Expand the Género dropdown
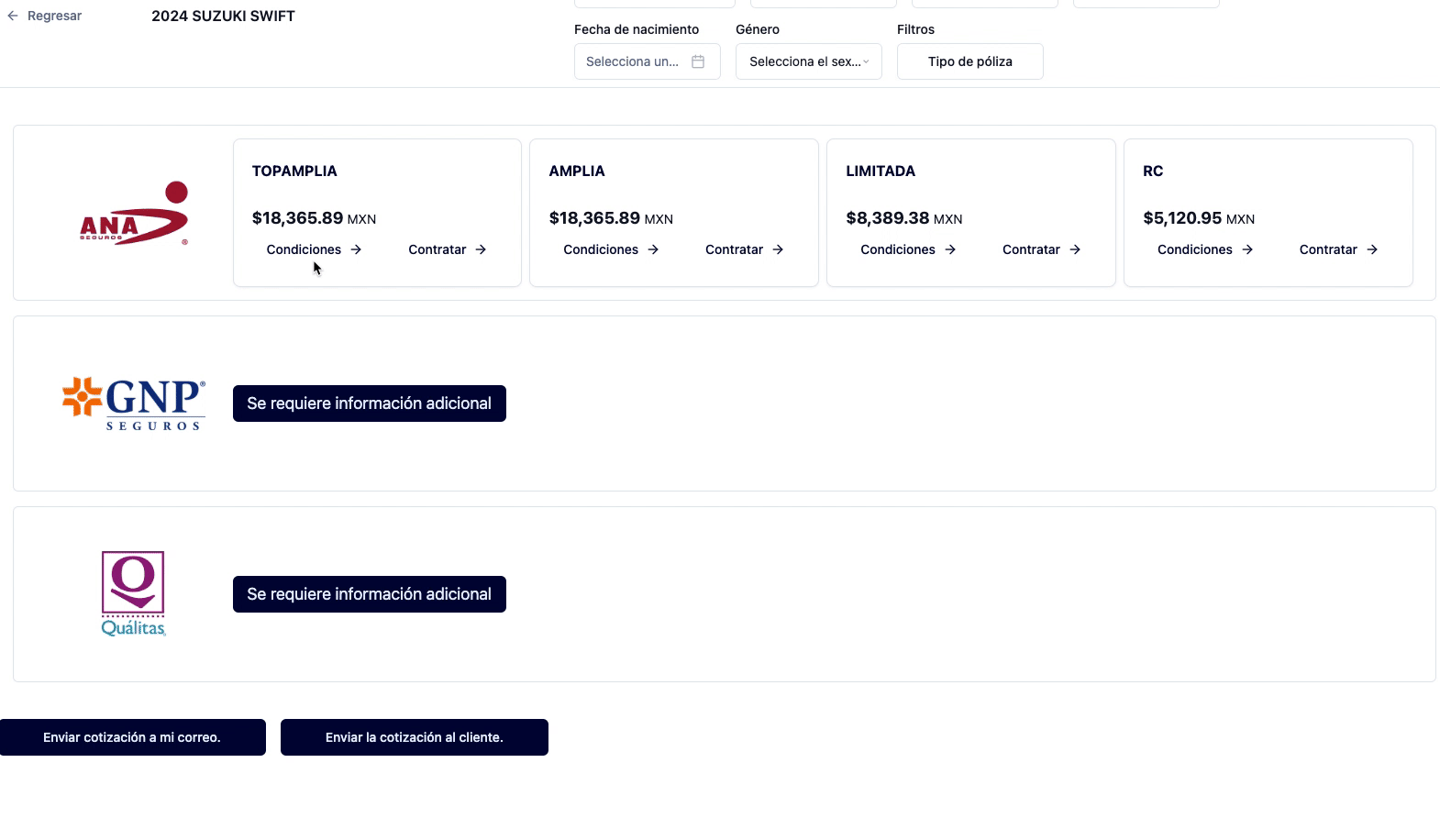This screenshot has width=1440, height=840. click(809, 61)
